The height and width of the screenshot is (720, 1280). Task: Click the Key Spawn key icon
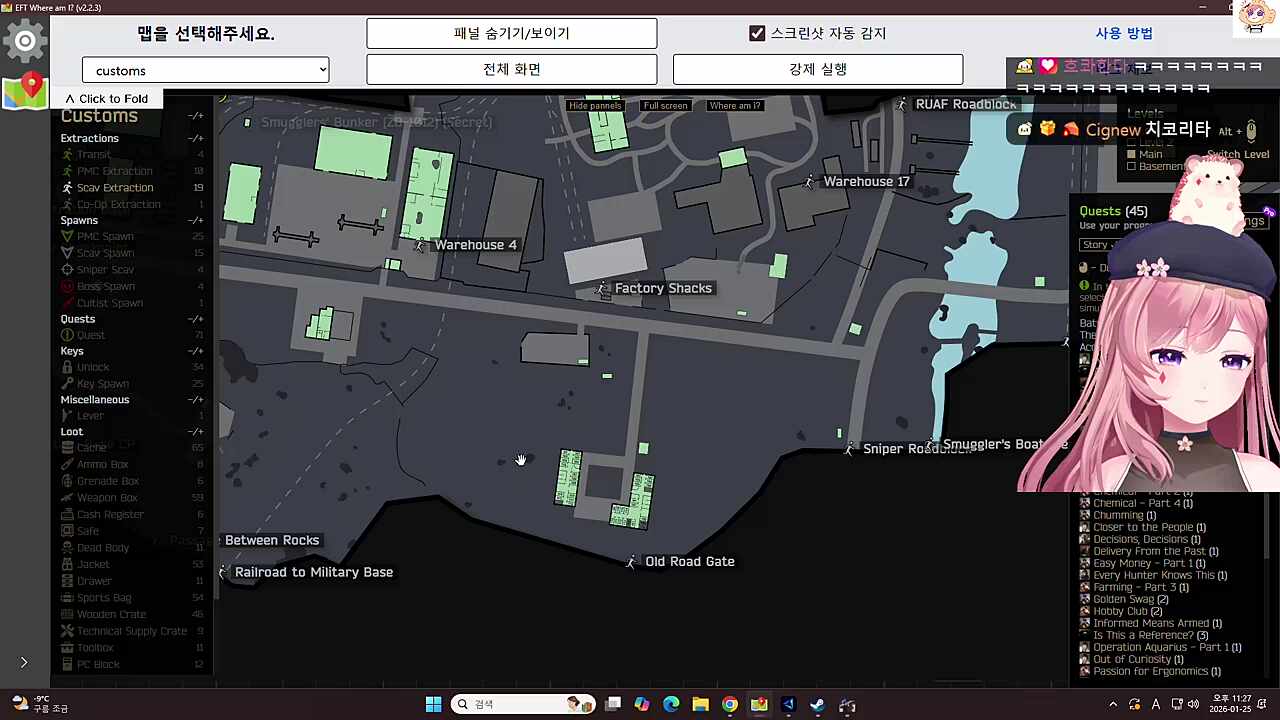click(67, 384)
